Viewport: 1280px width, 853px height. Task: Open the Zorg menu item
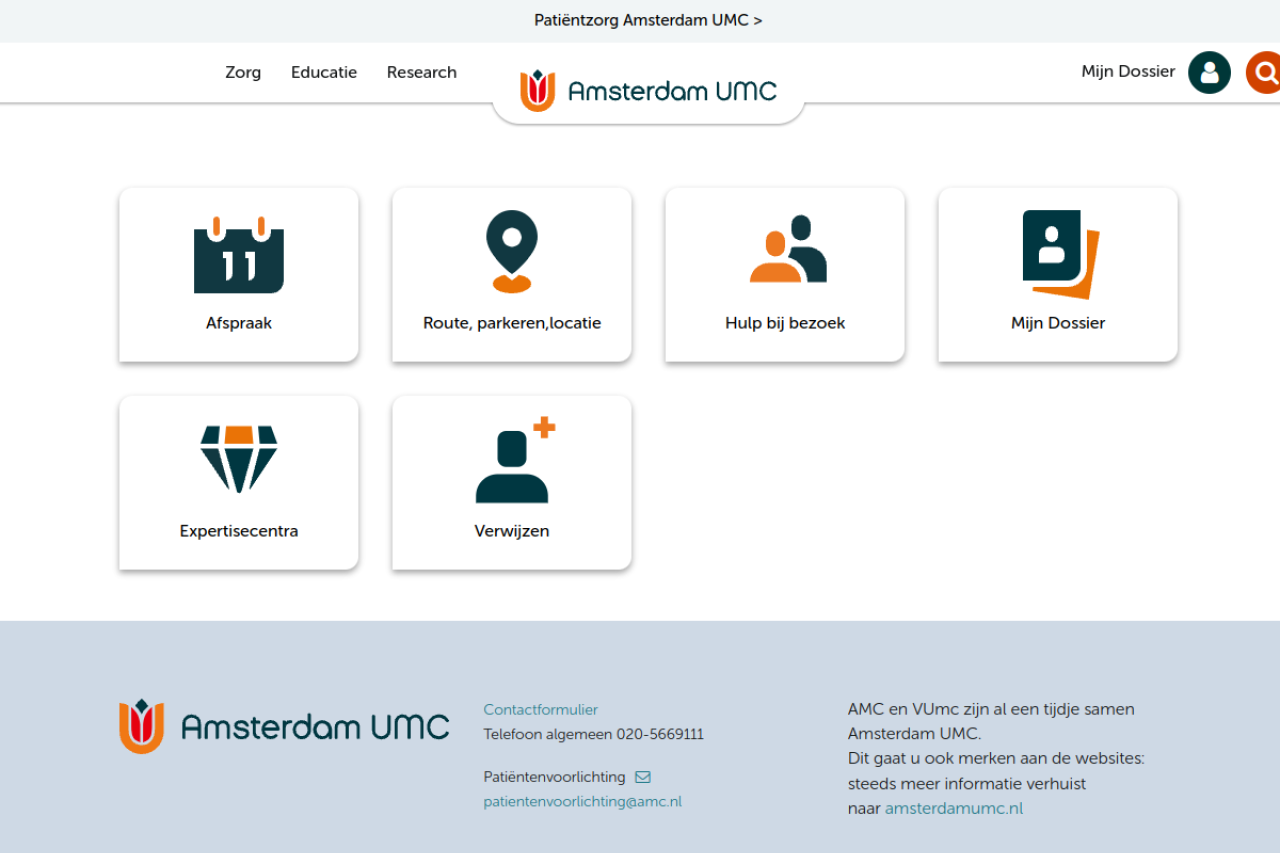coord(243,72)
